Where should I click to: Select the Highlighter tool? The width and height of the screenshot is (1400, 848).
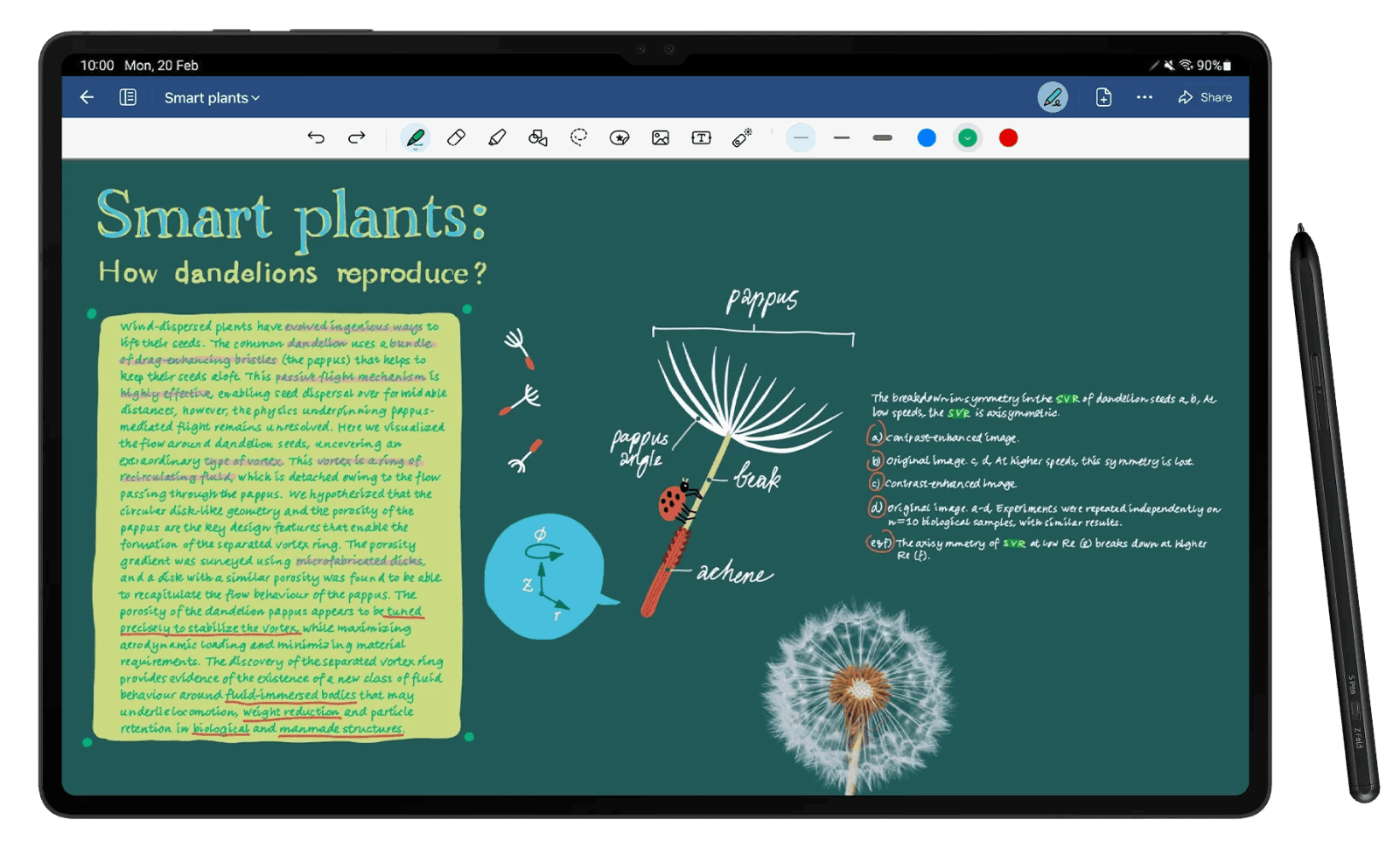[497, 137]
